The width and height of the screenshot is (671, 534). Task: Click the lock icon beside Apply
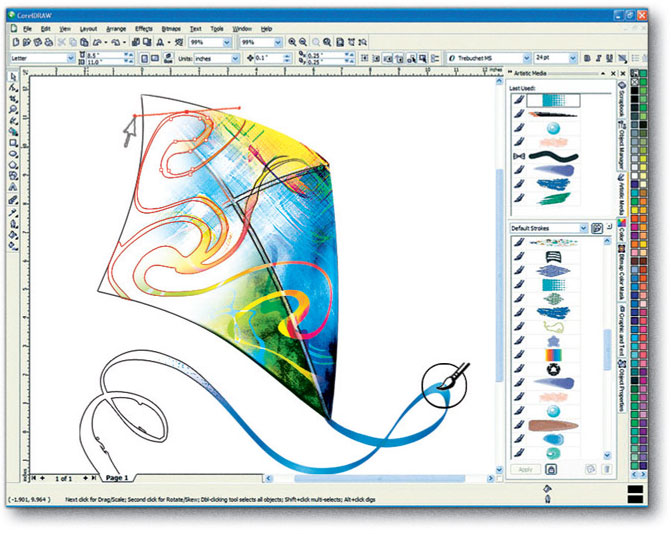(551, 469)
